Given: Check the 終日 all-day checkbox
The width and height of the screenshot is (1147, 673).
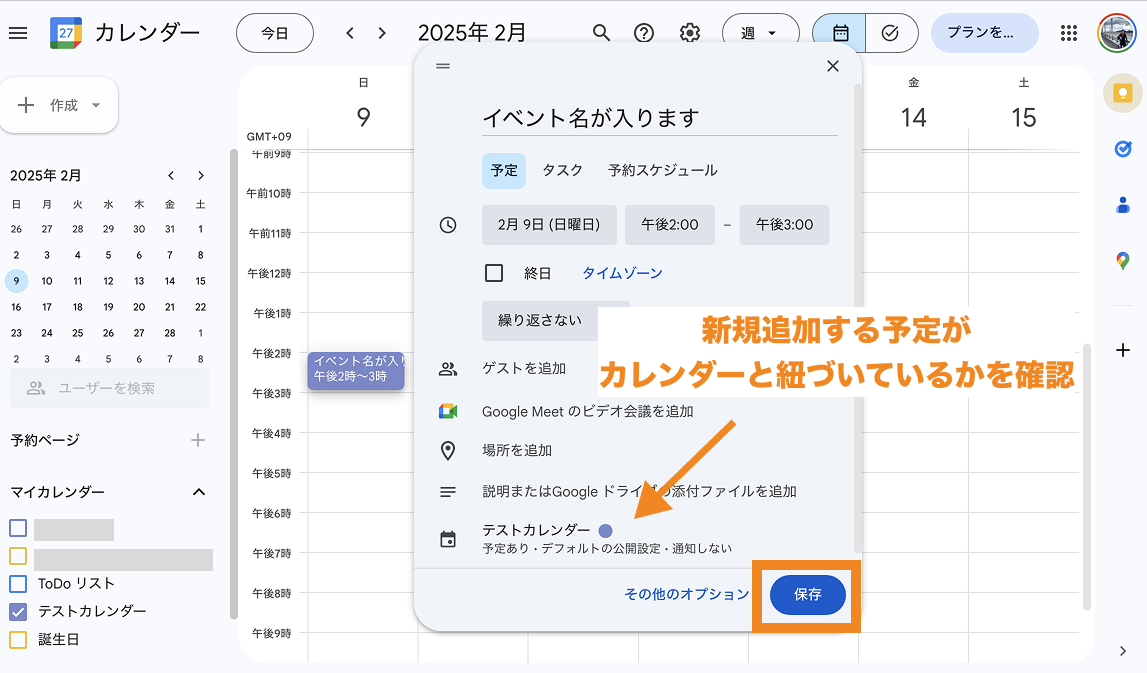Looking at the screenshot, I should [x=494, y=273].
